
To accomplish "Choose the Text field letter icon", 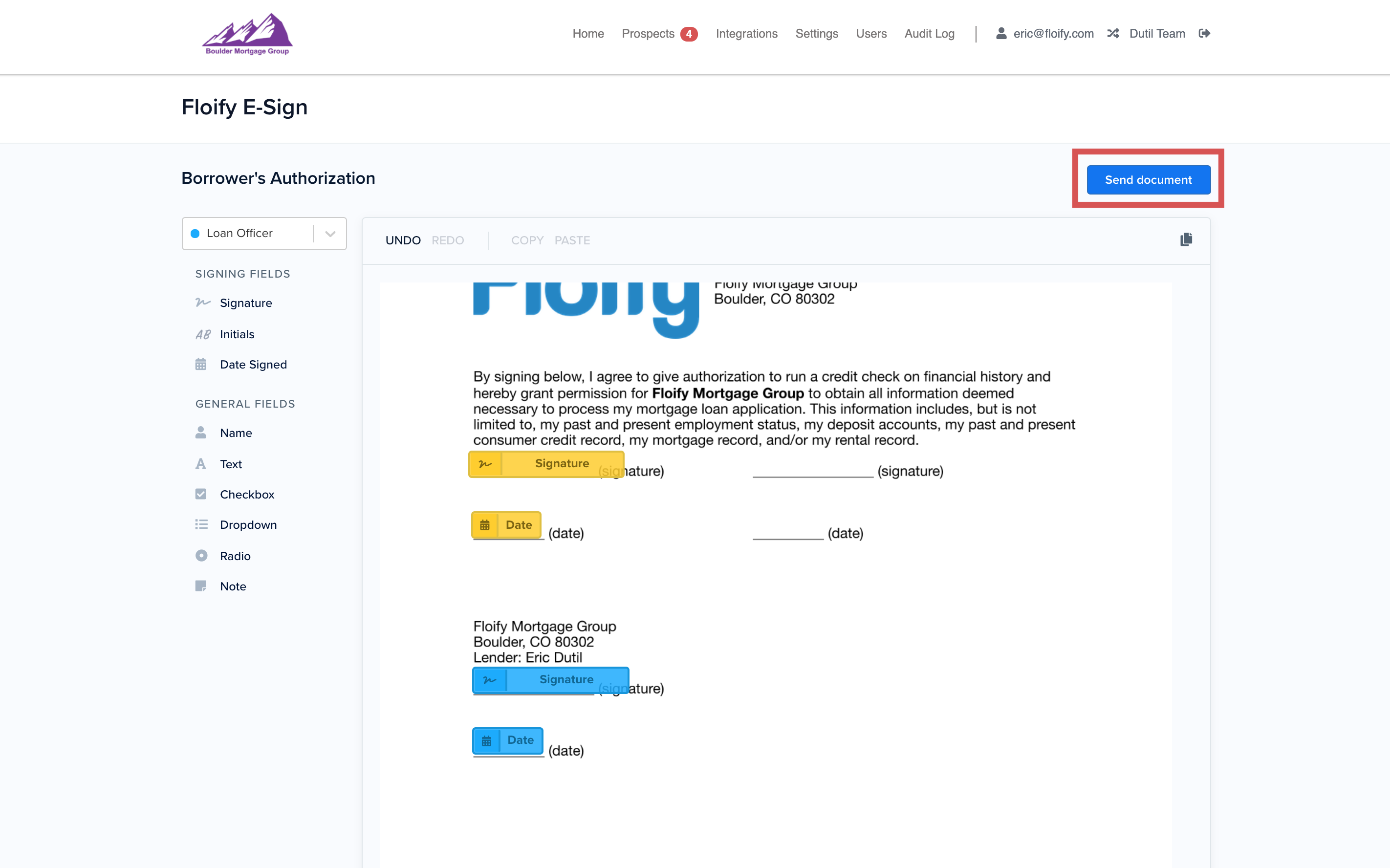I will pyautogui.click(x=201, y=464).
